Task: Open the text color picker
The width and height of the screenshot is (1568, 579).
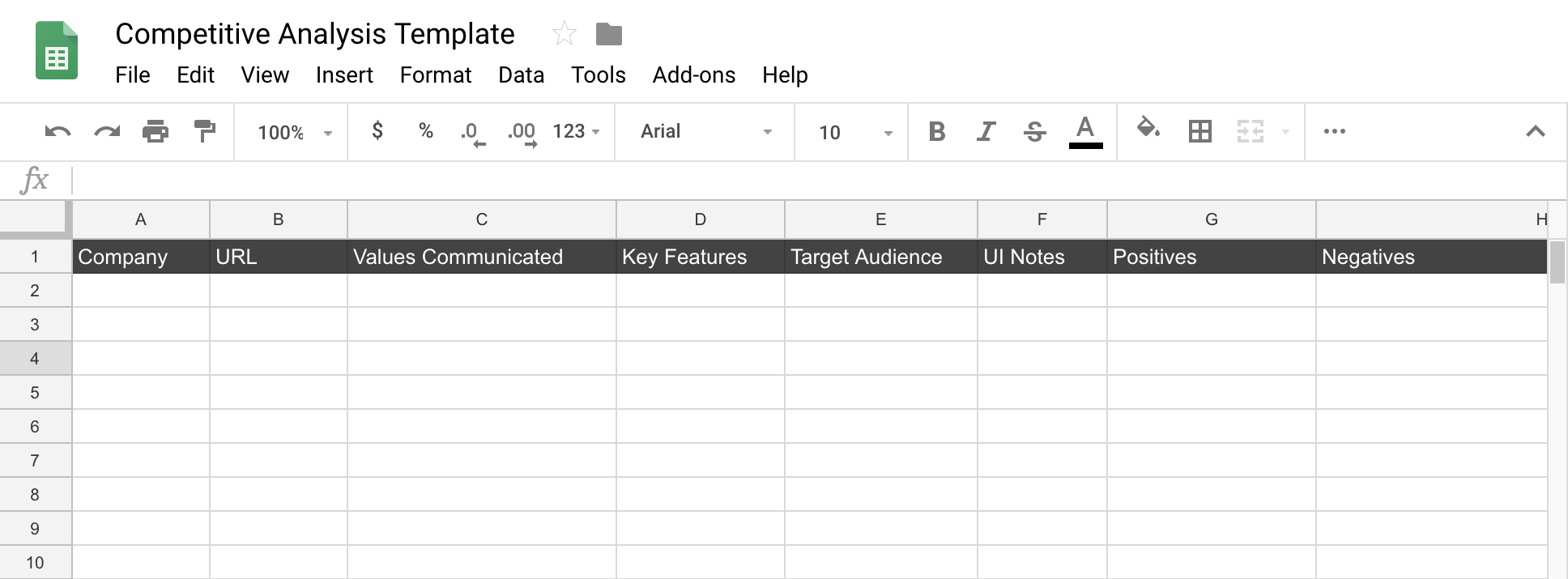Action: point(1085,131)
